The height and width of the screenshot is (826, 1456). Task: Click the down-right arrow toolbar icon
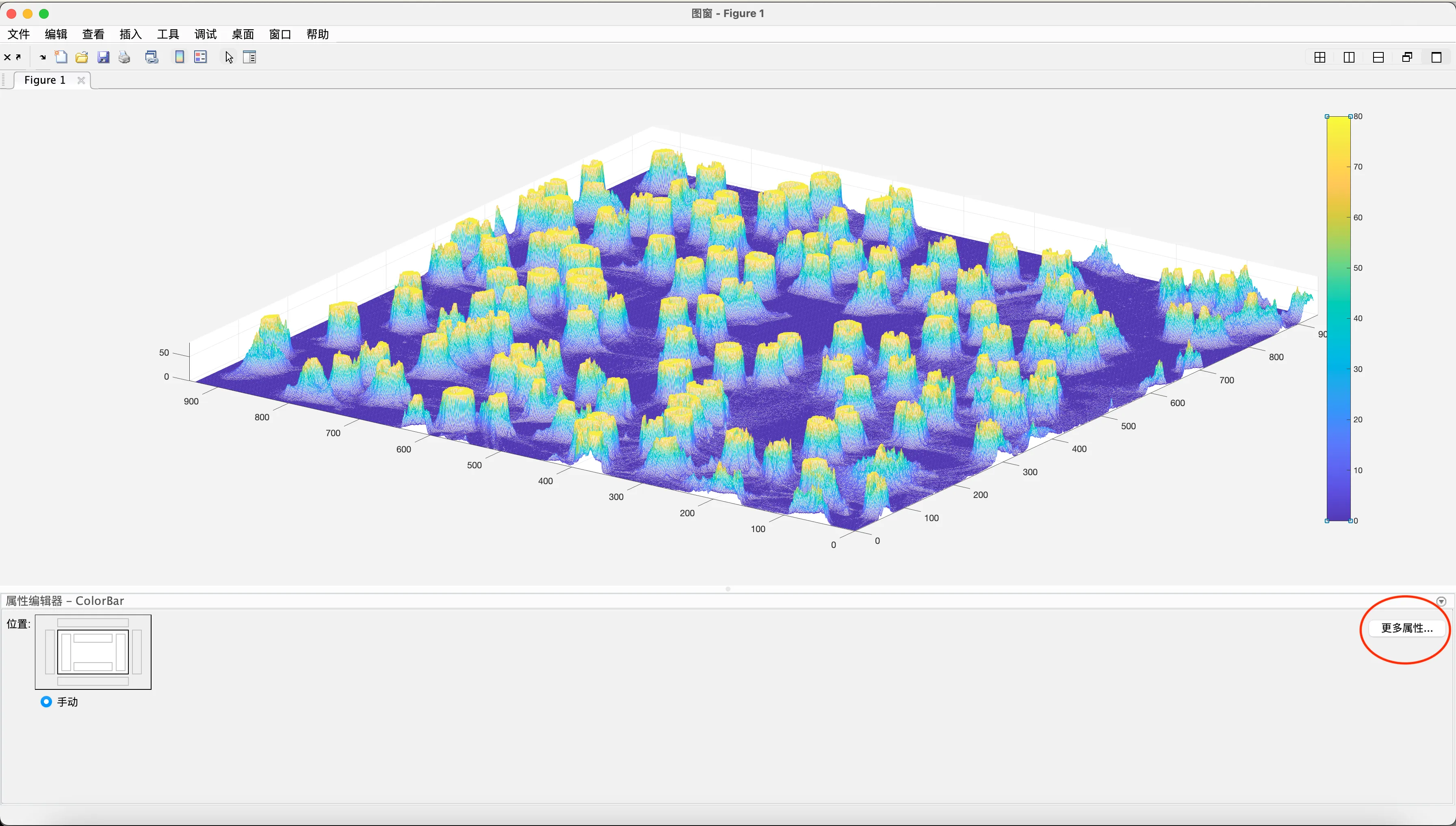(43, 57)
